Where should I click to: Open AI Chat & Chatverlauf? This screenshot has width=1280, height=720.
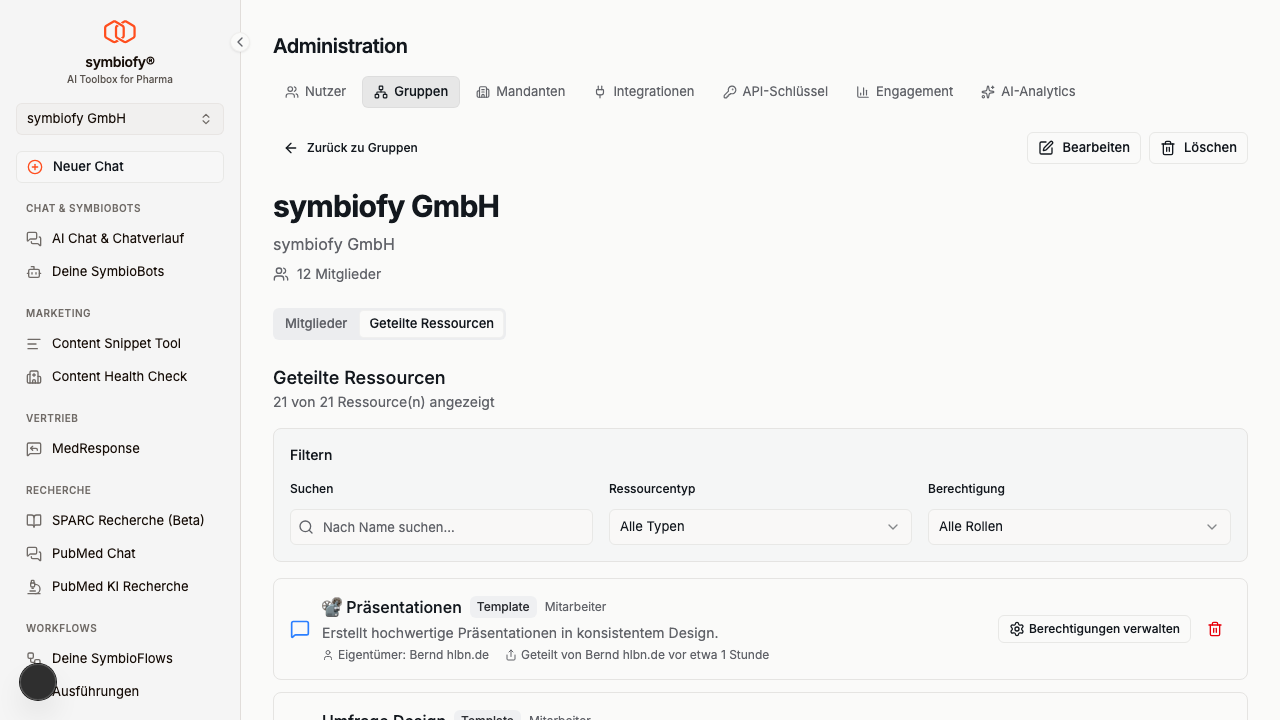(x=118, y=239)
